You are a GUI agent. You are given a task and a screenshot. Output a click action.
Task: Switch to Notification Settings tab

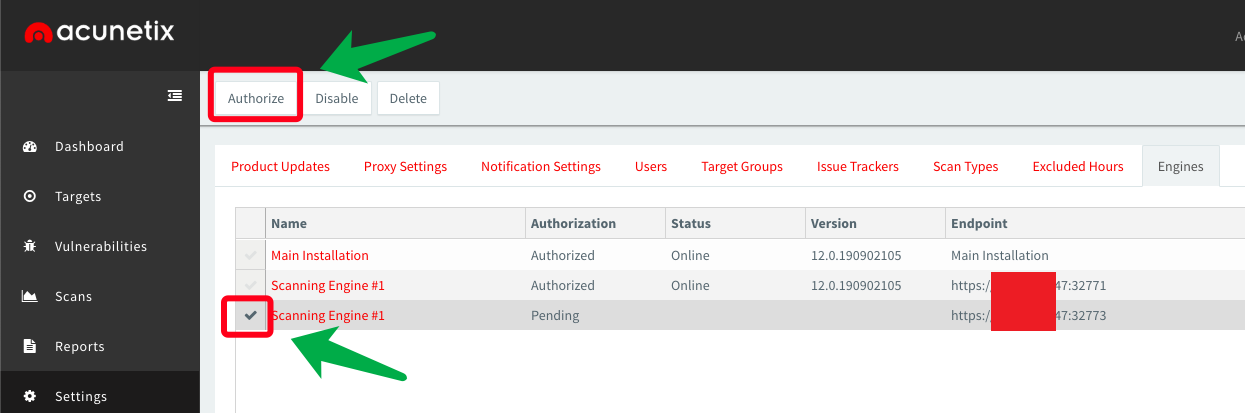click(x=541, y=166)
